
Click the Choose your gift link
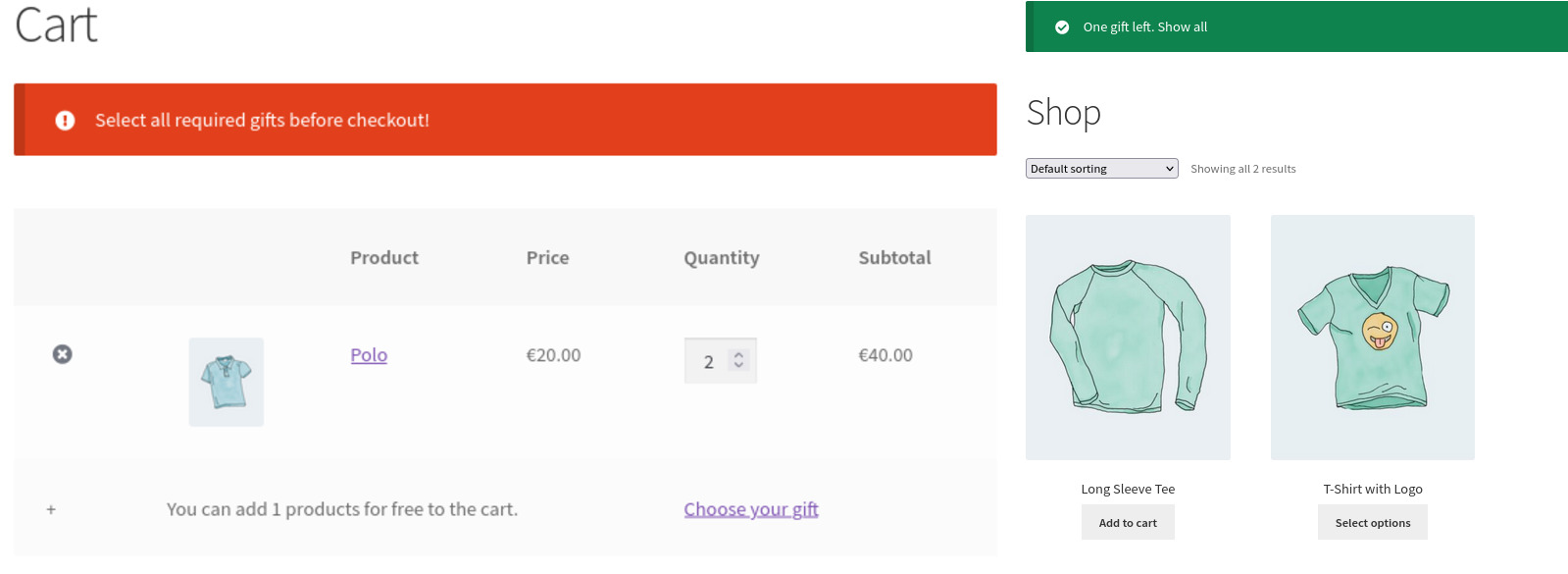tap(751, 509)
